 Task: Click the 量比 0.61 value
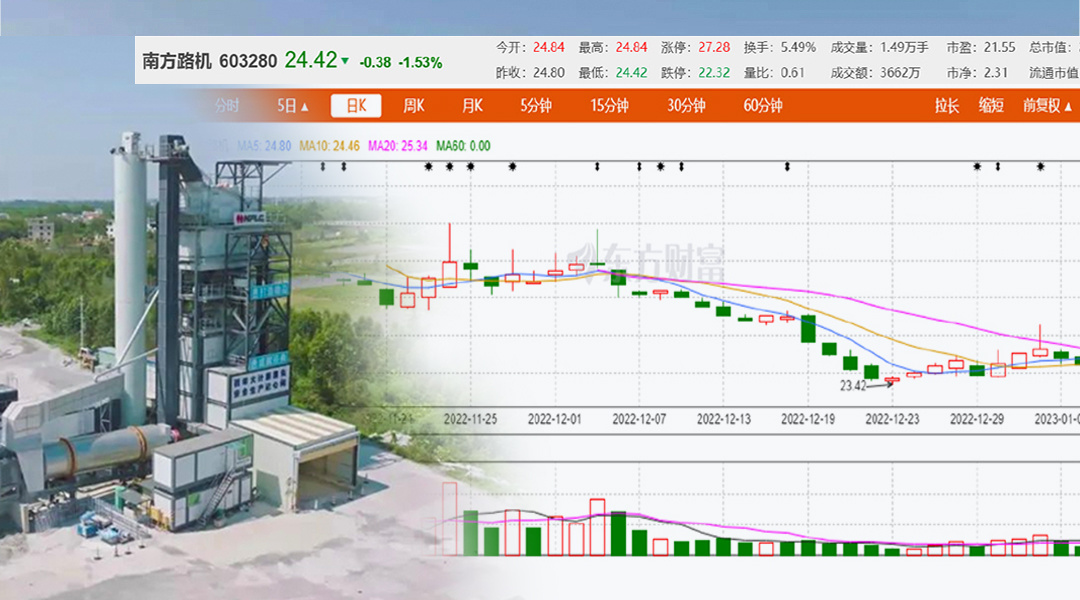pyautogui.click(x=792, y=73)
